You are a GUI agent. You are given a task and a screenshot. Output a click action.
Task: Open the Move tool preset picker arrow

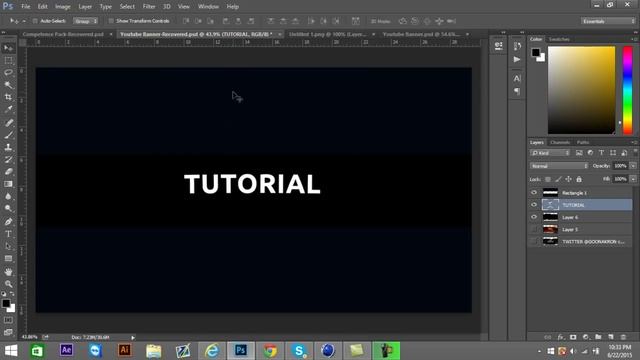pyautogui.click(x=24, y=21)
